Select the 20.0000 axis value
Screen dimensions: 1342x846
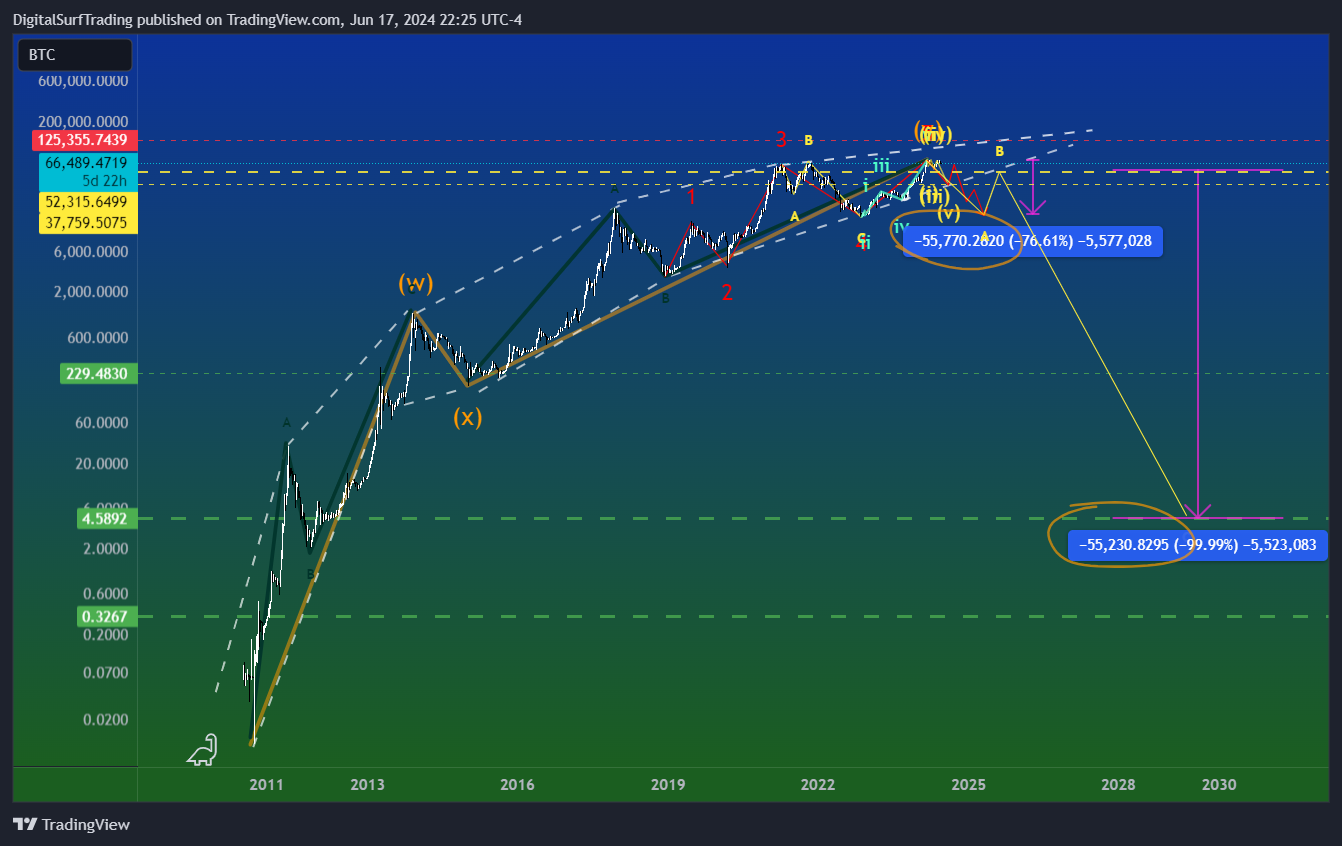[x=101, y=464]
